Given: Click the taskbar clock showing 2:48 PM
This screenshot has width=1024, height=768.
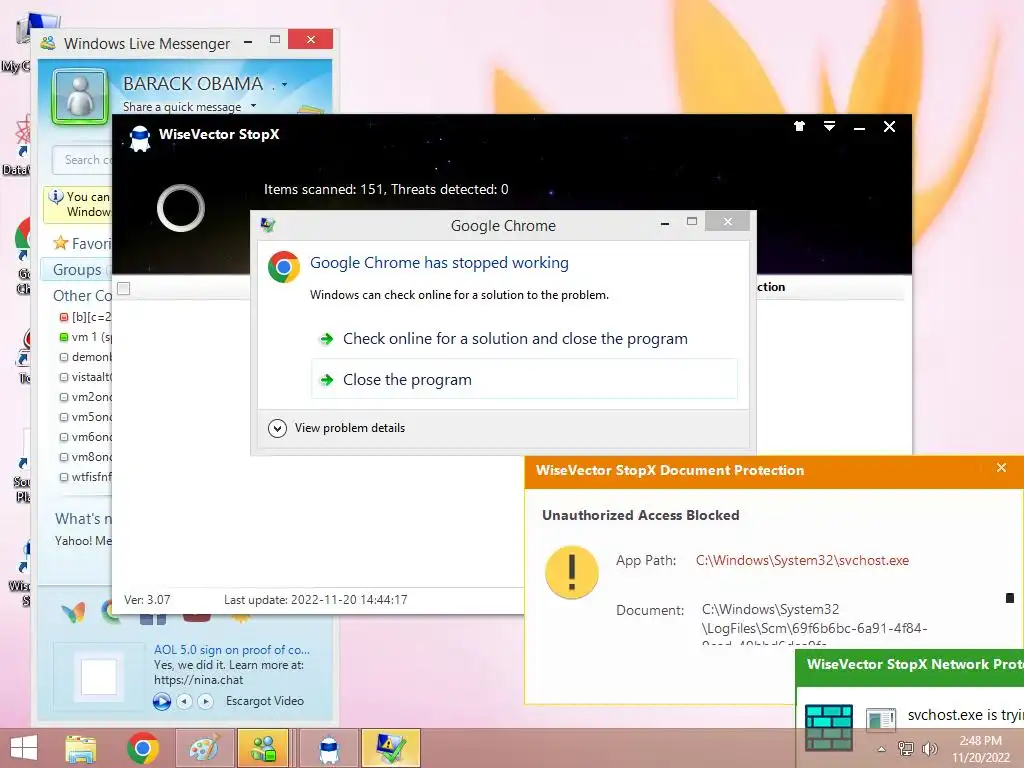Looking at the screenshot, I should (x=980, y=749).
